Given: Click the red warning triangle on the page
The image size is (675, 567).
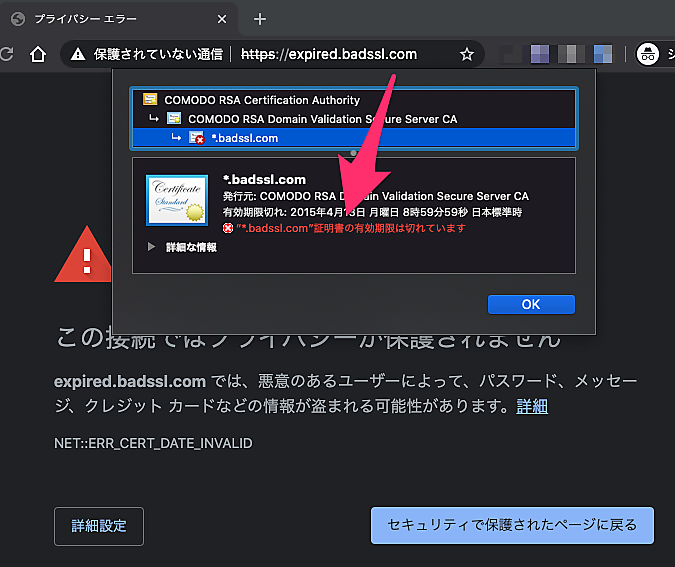Looking at the screenshot, I should coord(84,255).
